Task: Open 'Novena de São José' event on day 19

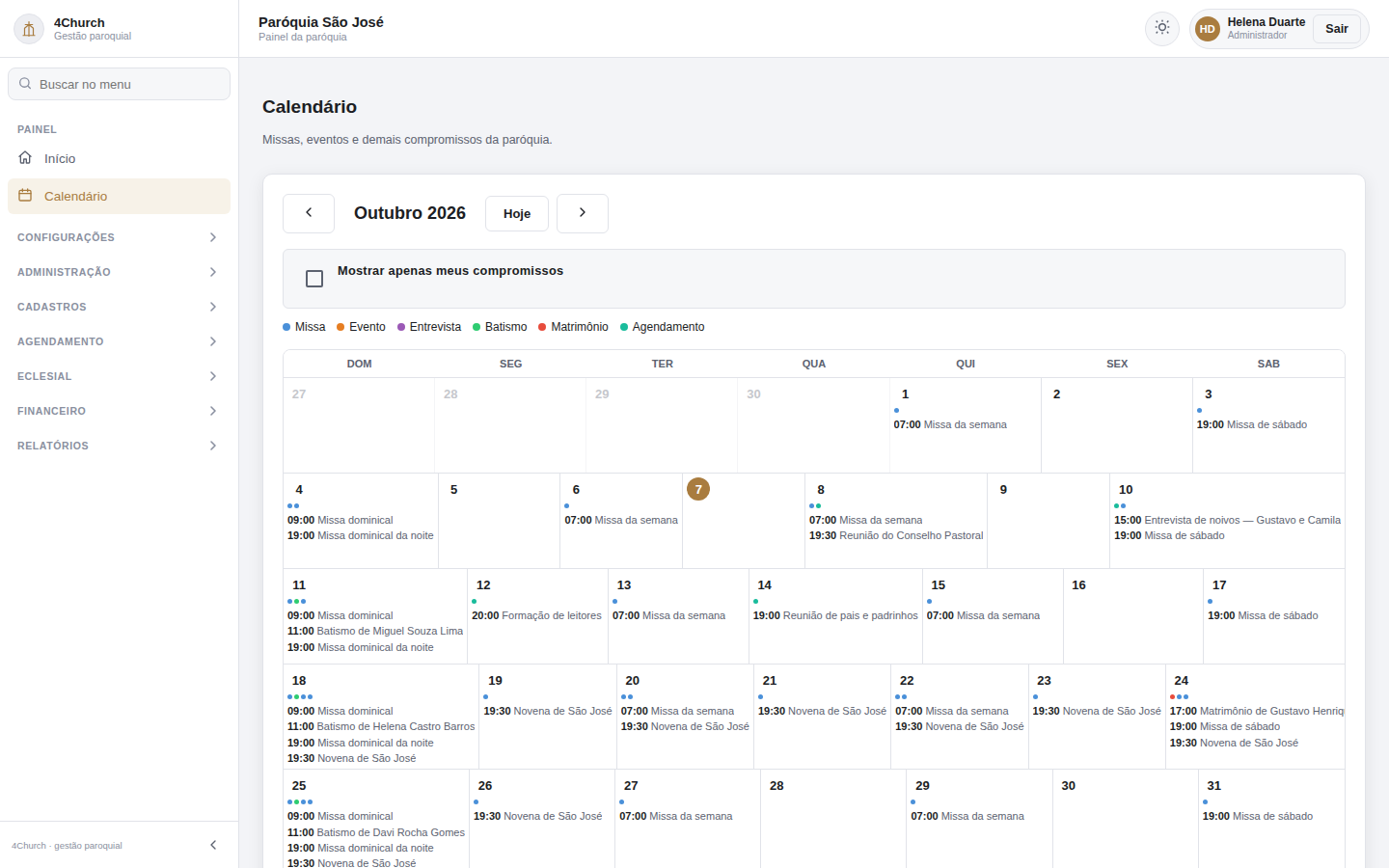Action: (x=548, y=711)
